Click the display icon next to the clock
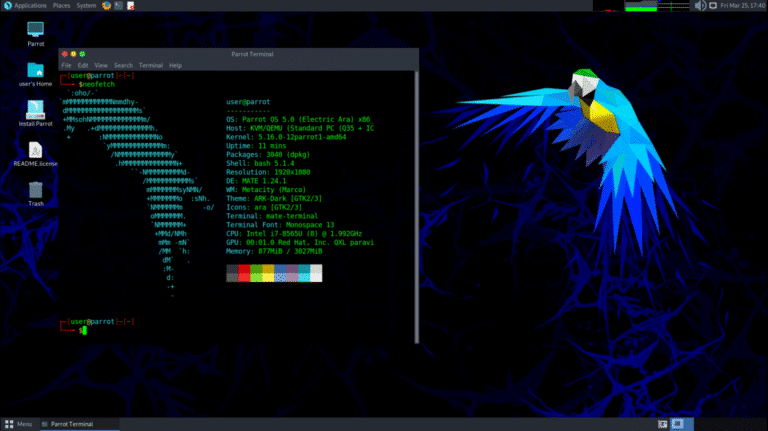Image resolution: width=768 pixels, height=431 pixels. tap(713, 5)
